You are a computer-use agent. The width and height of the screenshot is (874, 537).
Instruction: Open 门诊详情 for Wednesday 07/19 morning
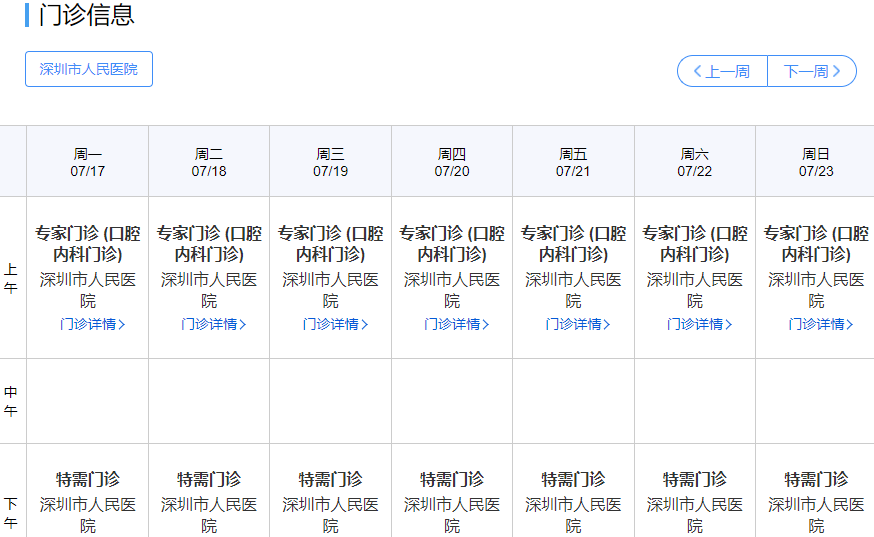pos(335,324)
